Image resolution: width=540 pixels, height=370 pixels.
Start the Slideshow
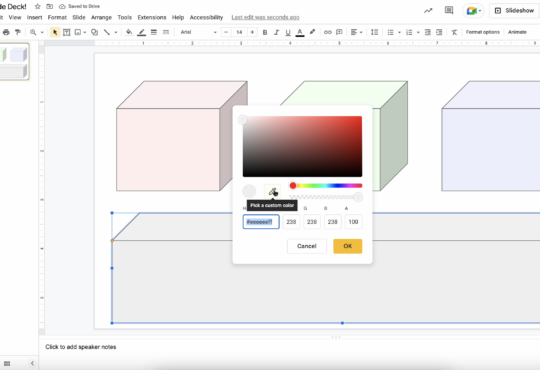point(514,11)
